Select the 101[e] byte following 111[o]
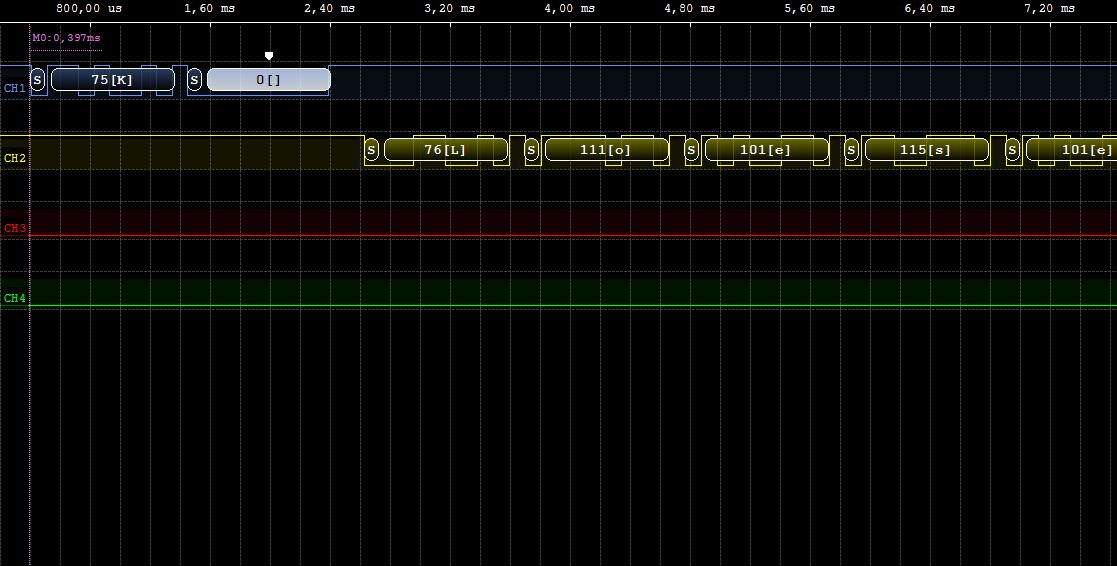Viewport: 1117px width, 566px height. coord(766,150)
